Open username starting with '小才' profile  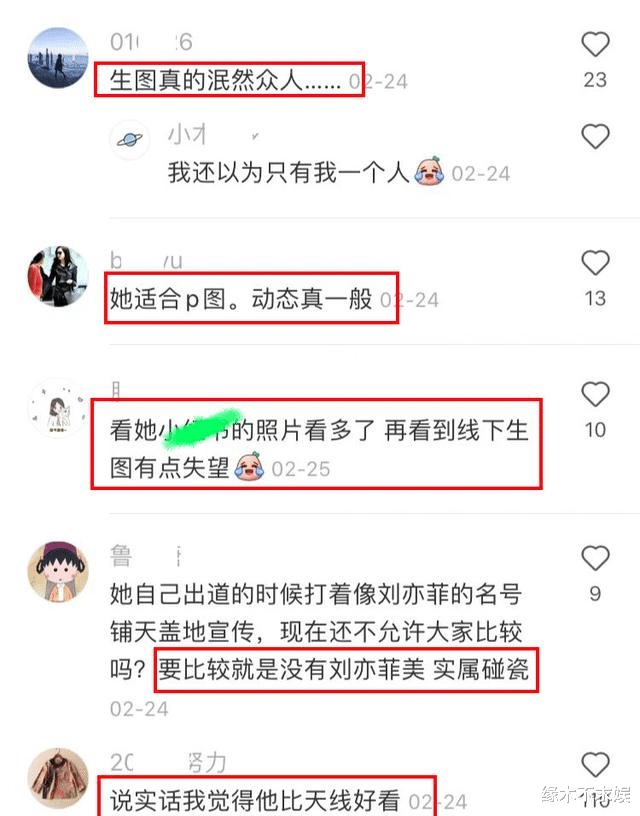[x=188, y=134]
